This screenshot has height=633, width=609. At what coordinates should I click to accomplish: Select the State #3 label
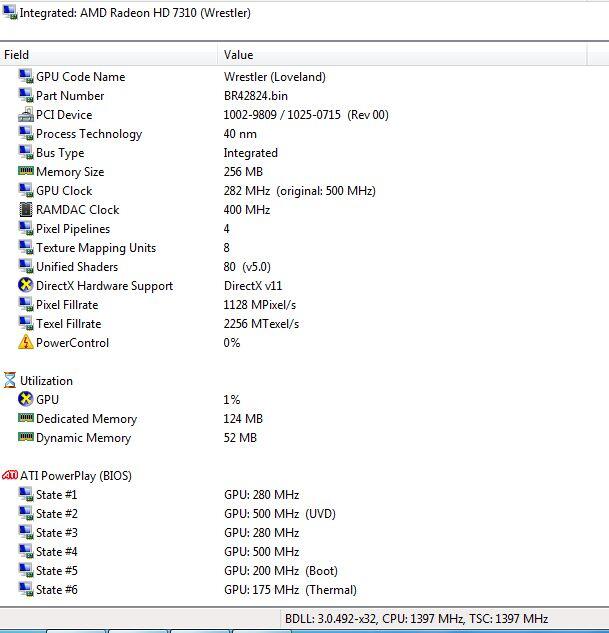click(x=57, y=532)
